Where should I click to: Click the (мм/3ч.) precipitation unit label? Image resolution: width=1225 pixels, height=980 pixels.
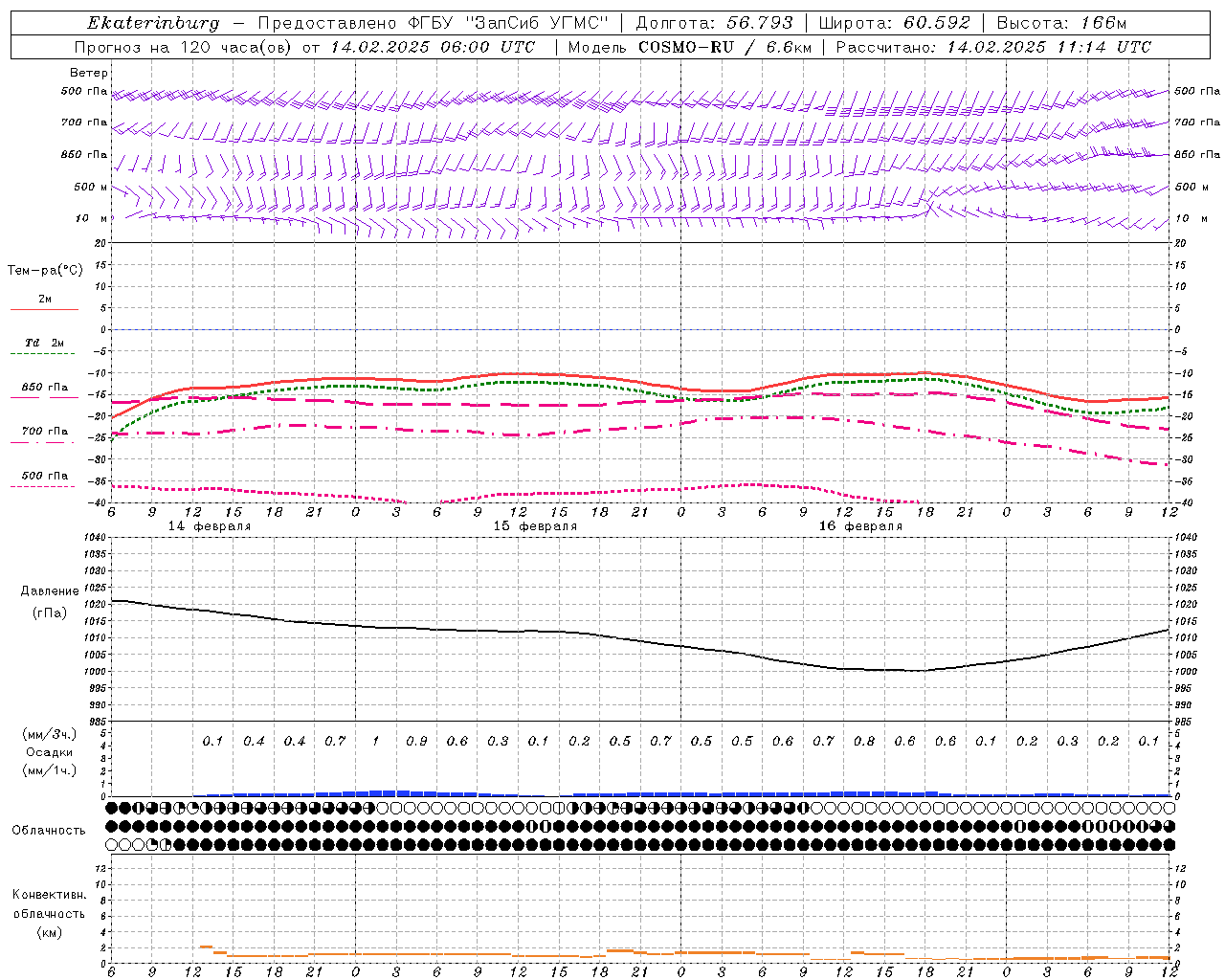[x=50, y=734]
